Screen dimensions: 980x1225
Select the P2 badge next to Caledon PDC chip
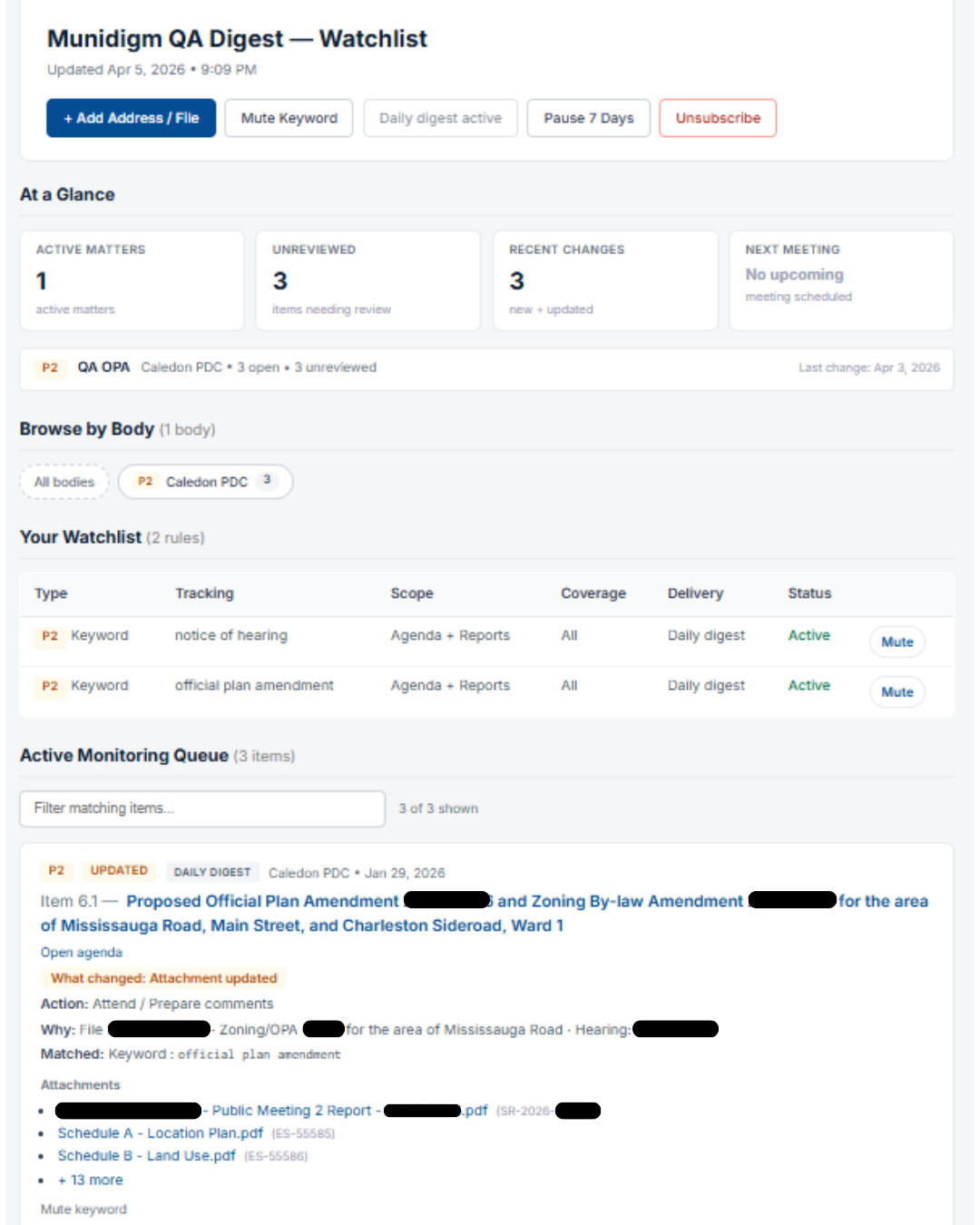click(x=145, y=482)
